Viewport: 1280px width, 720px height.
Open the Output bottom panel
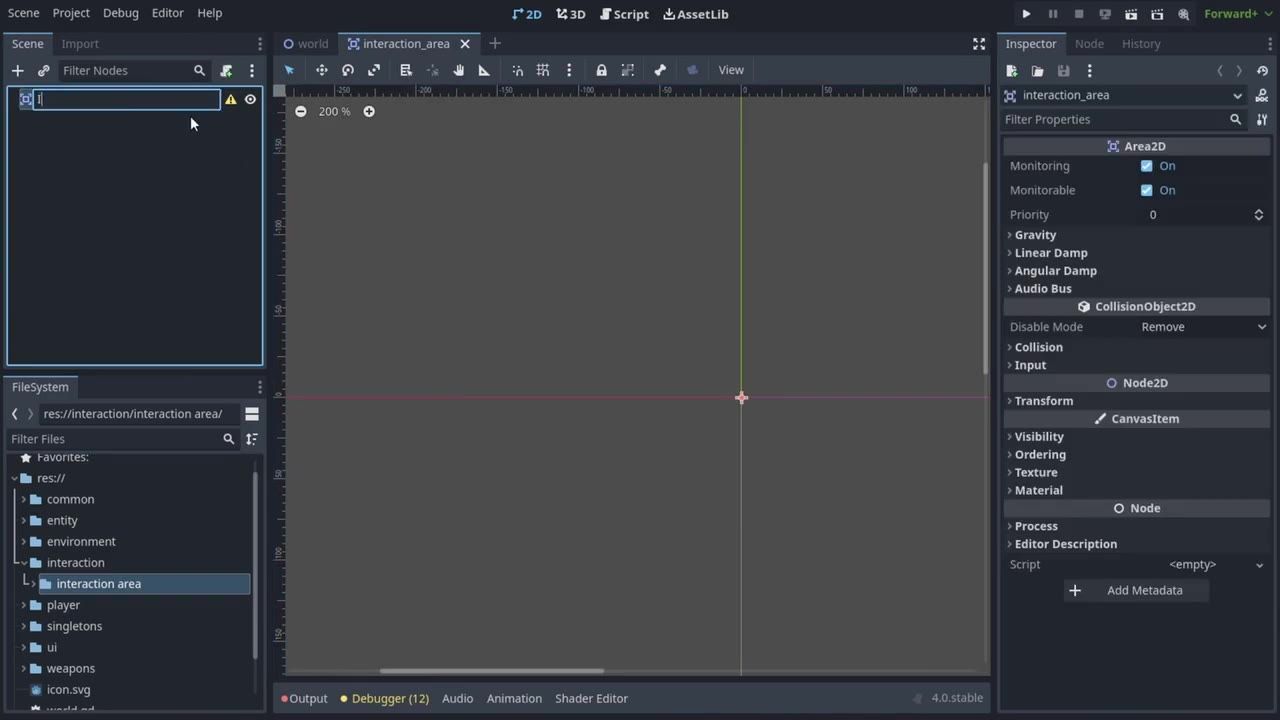point(304,699)
